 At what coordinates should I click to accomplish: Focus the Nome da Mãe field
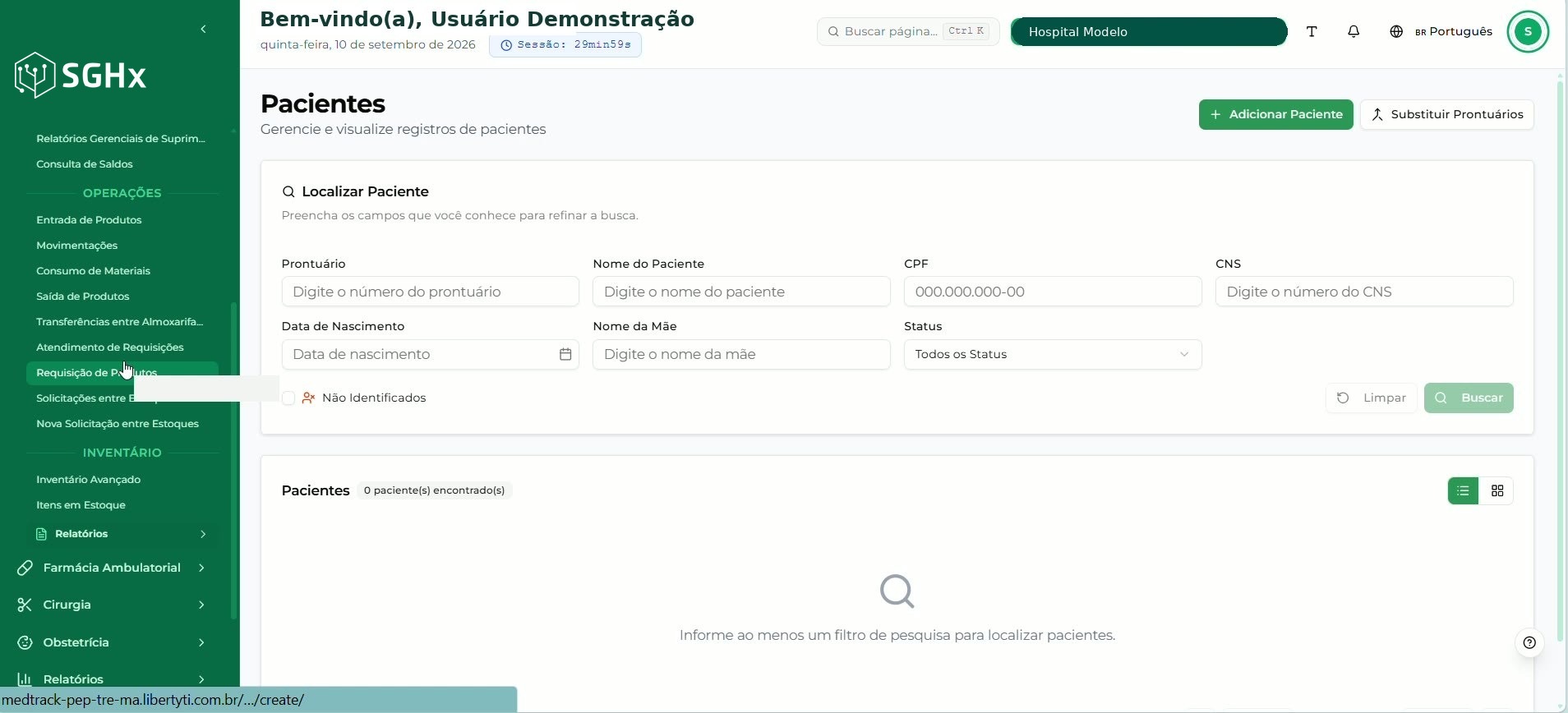pyautogui.click(x=741, y=354)
